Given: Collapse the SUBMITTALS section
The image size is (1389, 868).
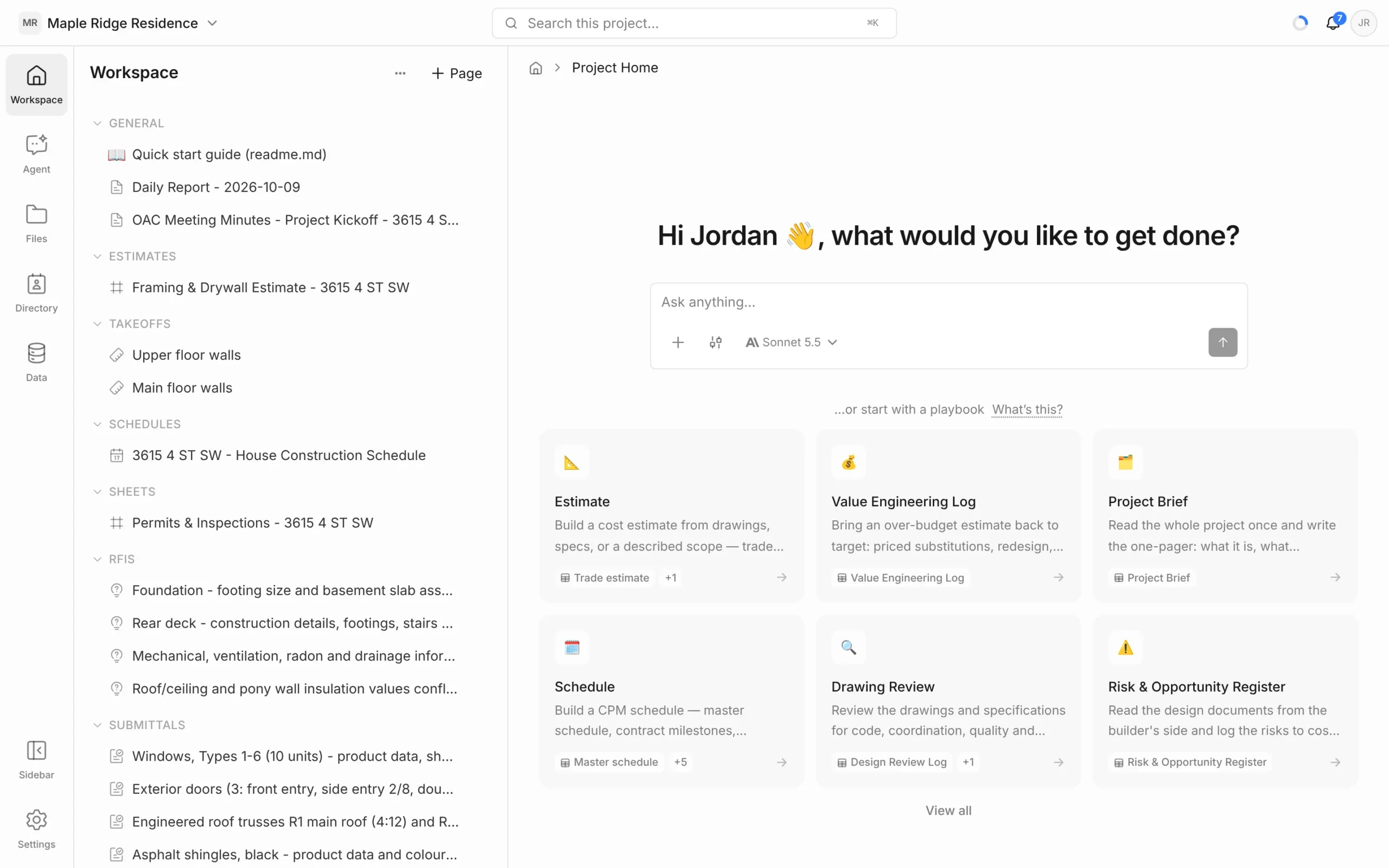Looking at the screenshot, I should pos(97,725).
